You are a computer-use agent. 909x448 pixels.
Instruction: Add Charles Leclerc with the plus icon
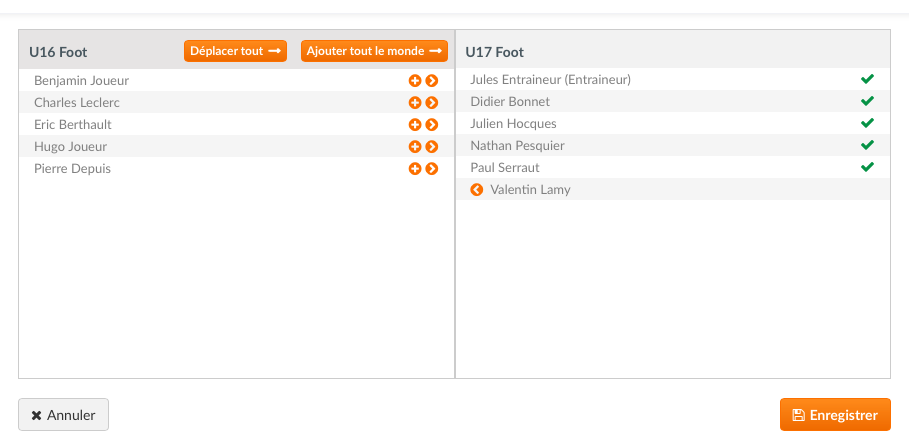(x=414, y=103)
